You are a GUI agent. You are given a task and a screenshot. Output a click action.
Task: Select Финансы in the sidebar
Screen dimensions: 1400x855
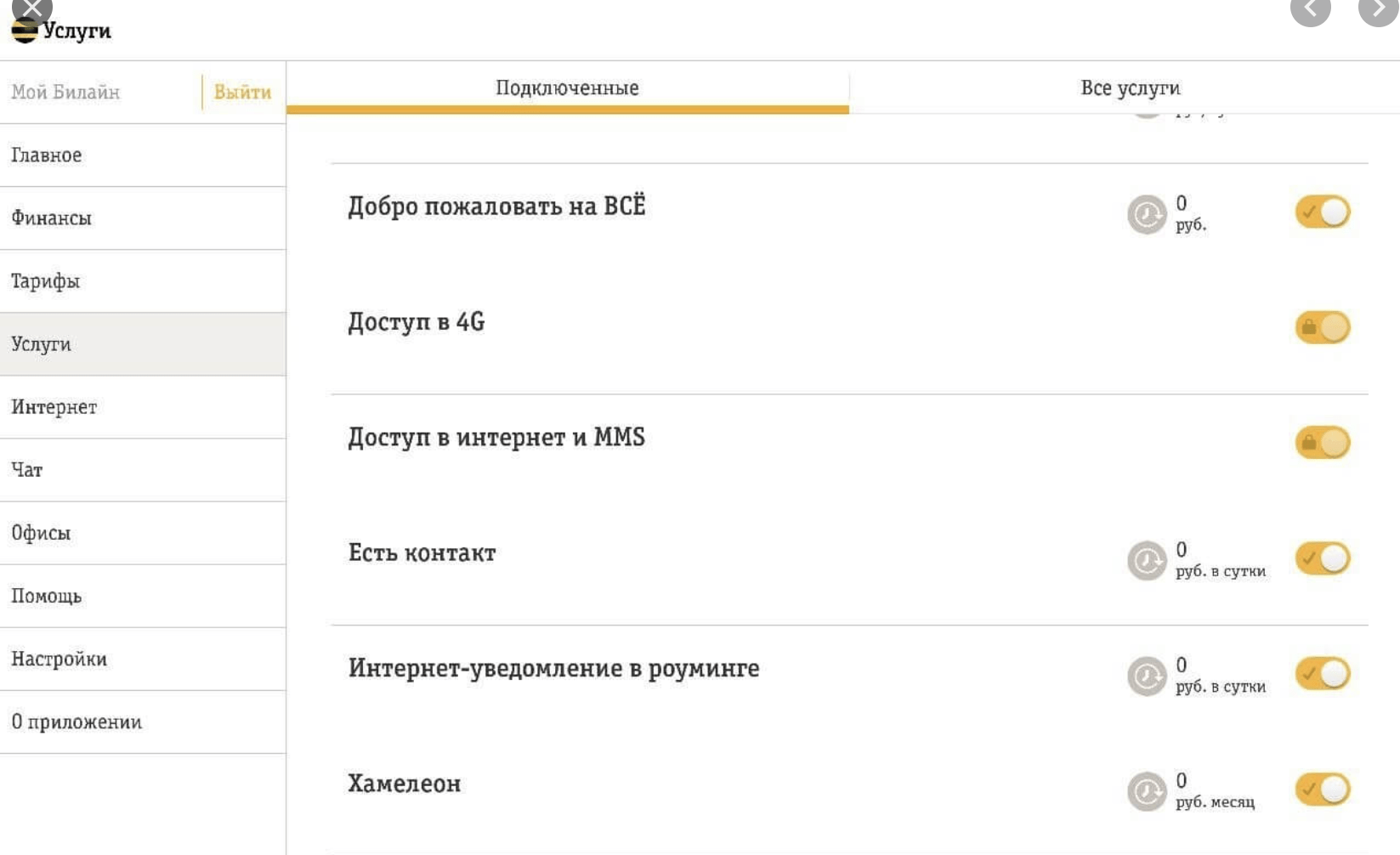click(x=49, y=218)
